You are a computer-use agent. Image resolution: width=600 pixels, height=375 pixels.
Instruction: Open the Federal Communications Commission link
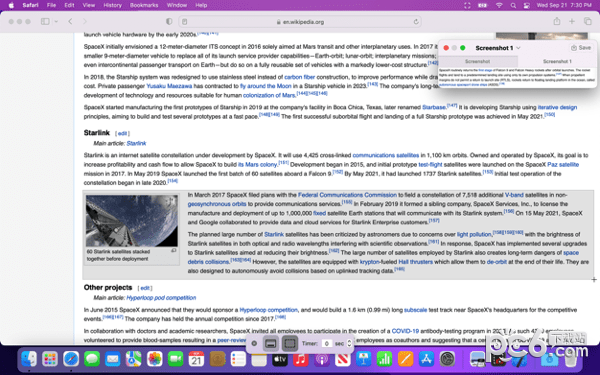coord(347,195)
